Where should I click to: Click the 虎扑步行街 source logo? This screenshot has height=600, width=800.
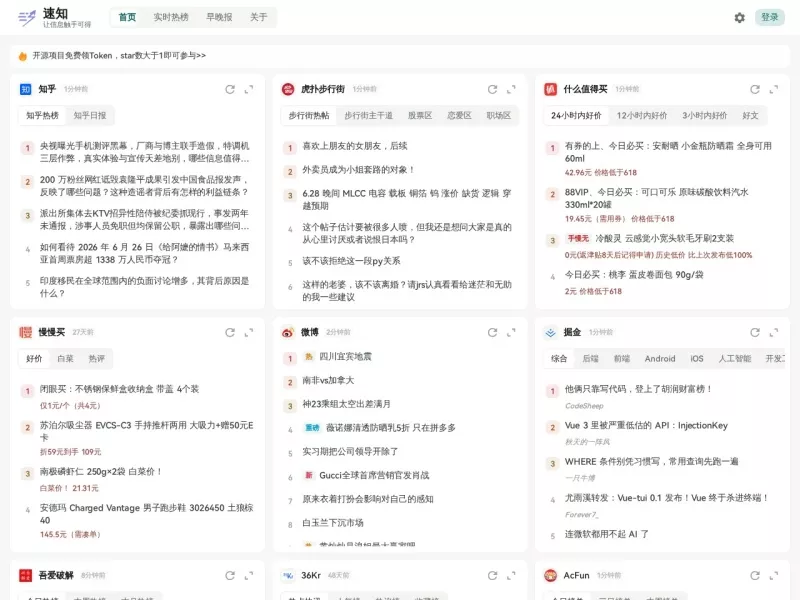(x=288, y=89)
